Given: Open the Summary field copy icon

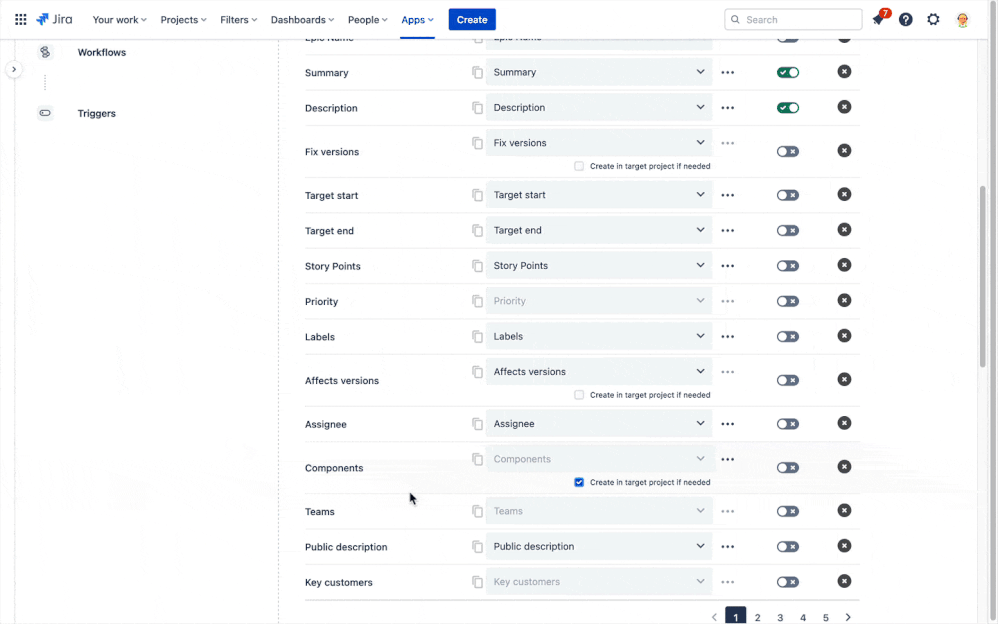Looking at the screenshot, I should pyautogui.click(x=478, y=71).
